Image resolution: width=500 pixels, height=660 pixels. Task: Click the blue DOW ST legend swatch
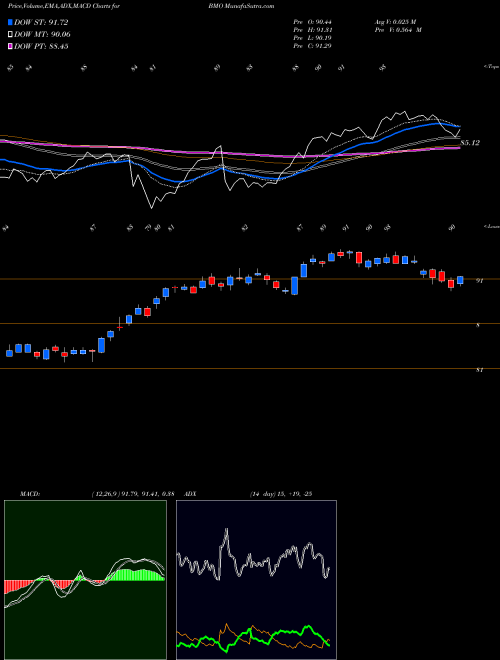pyautogui.click(x=10, y=22)
